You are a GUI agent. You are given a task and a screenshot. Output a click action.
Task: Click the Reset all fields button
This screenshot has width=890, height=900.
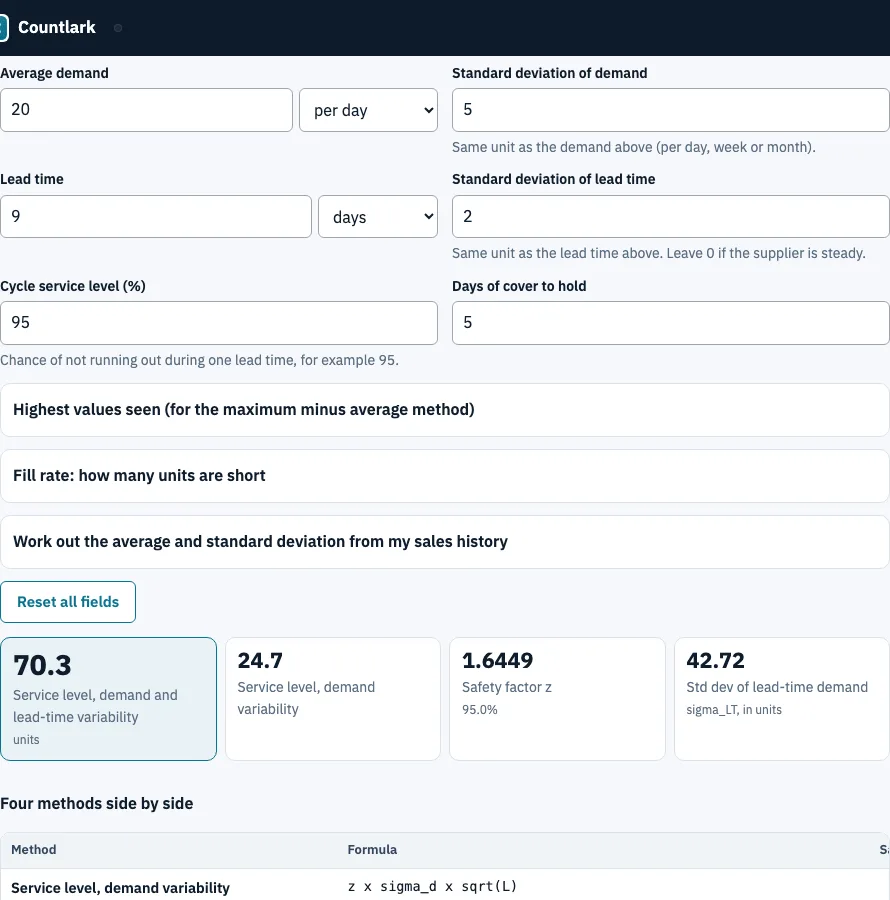coord(68,602)
